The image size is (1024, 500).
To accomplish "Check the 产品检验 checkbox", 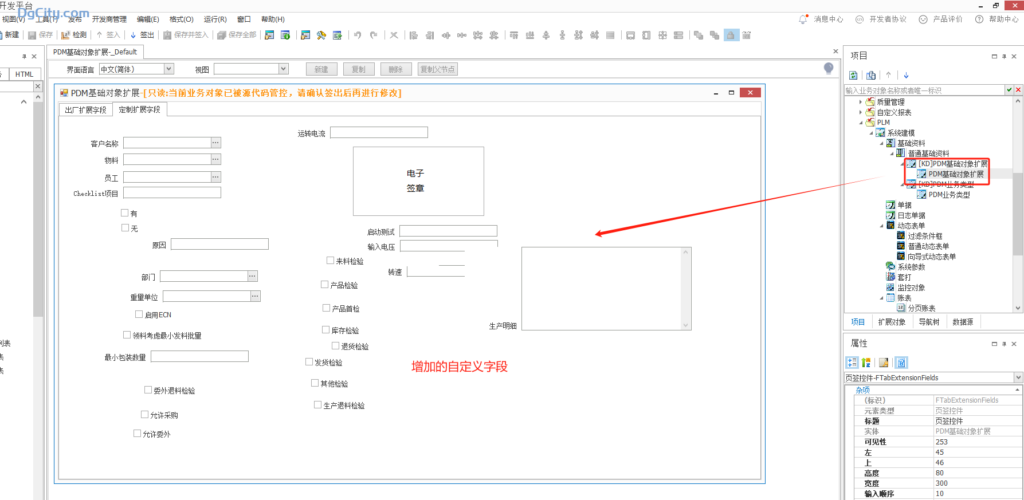I will coord(325,285).
